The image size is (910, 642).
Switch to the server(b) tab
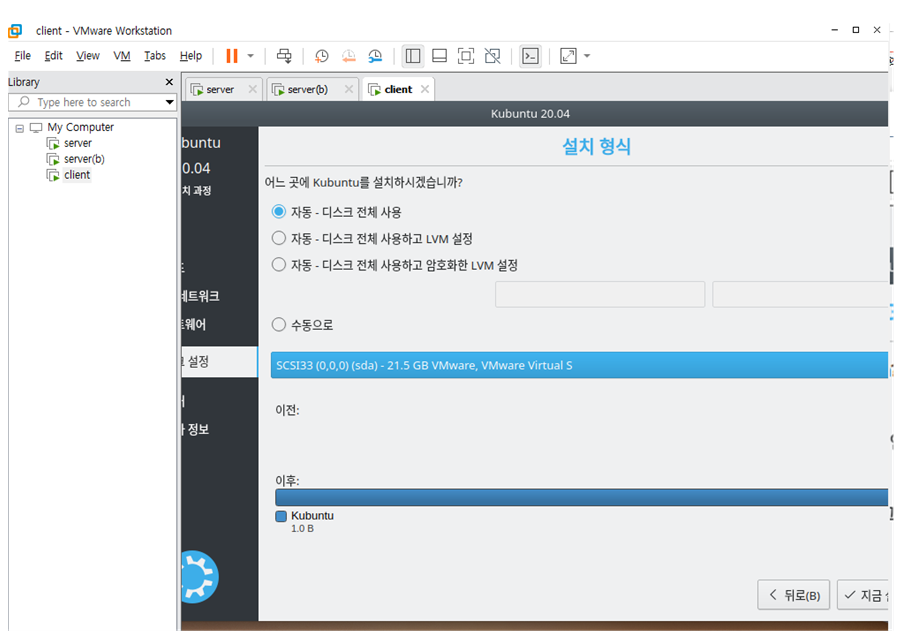coord(306,89)
